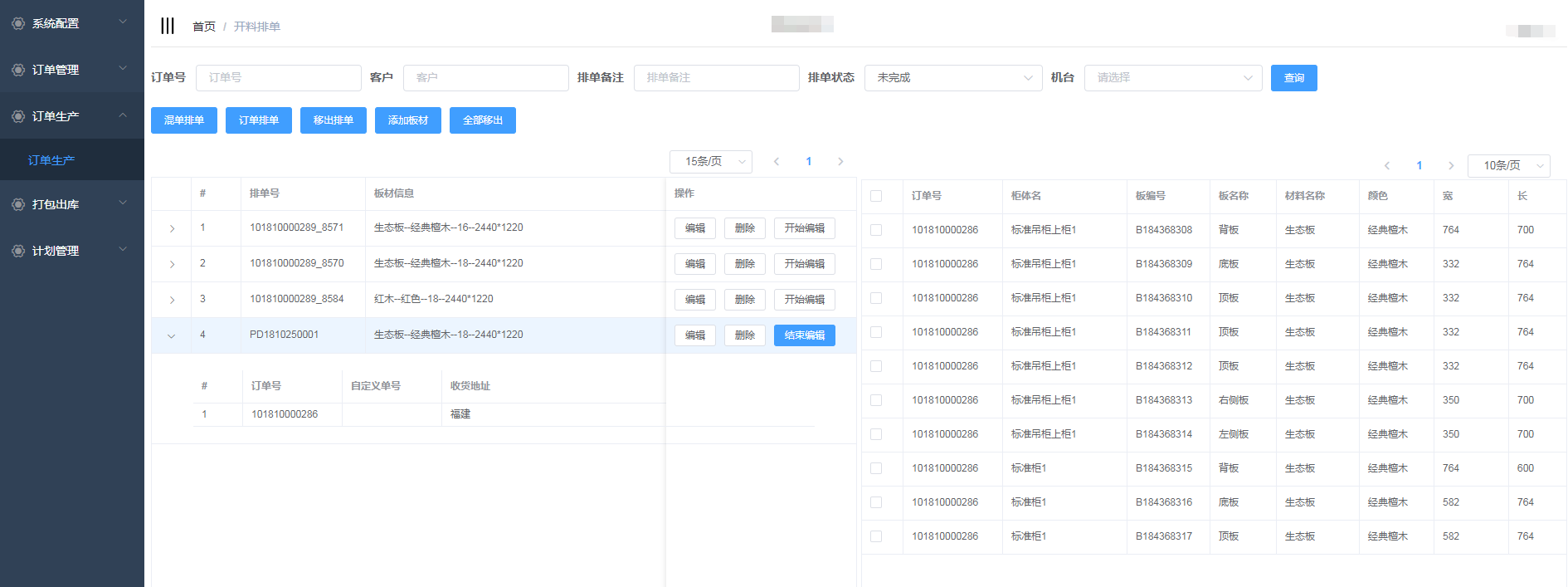Click the 系统配置 gear icon in sidebar
The image size is (1568, 587).
(x=18, y=23)
